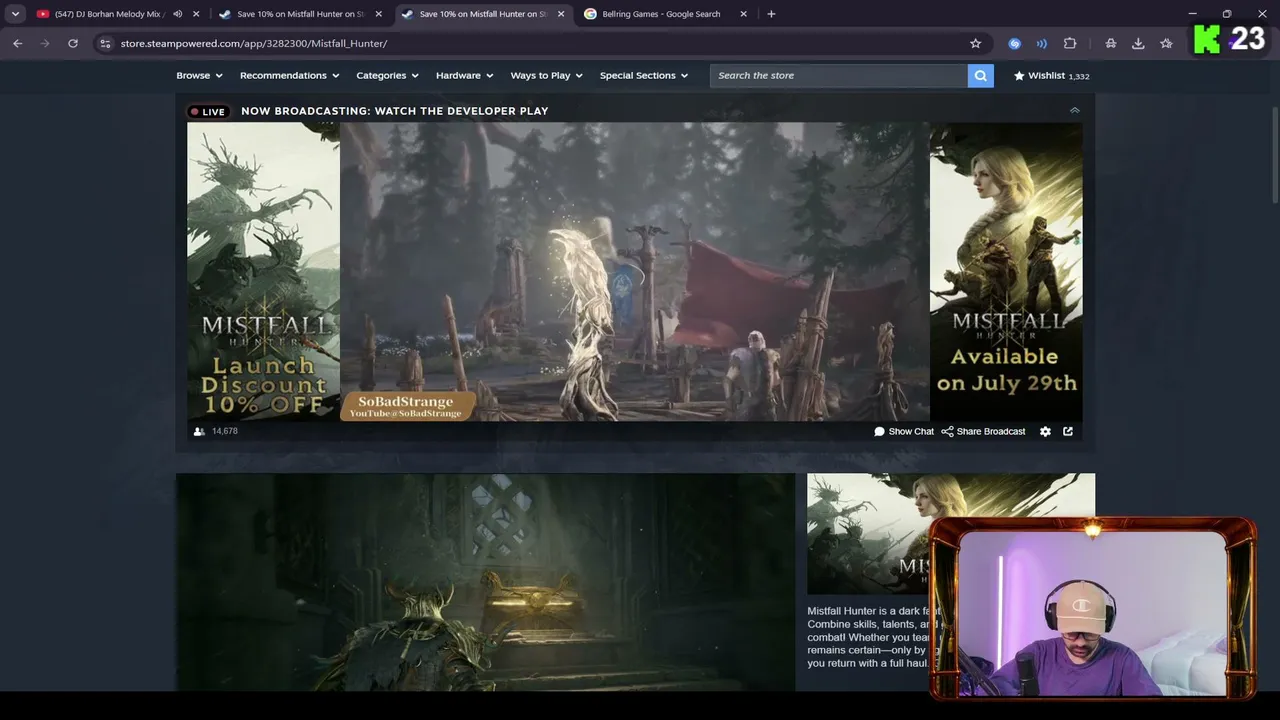Close the Bellring Games Google Search tab
This screenshot has width=1280, height=720.
743,14
